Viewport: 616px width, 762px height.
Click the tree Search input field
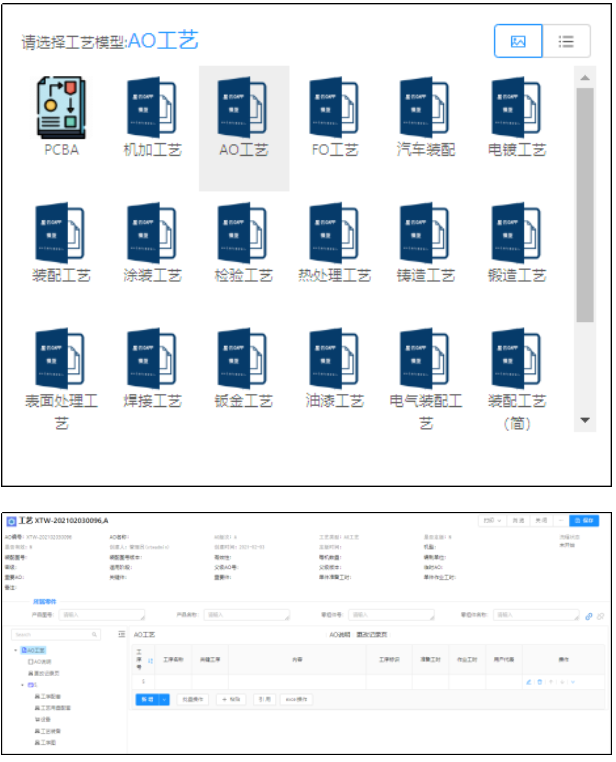[x=52, y=634]
